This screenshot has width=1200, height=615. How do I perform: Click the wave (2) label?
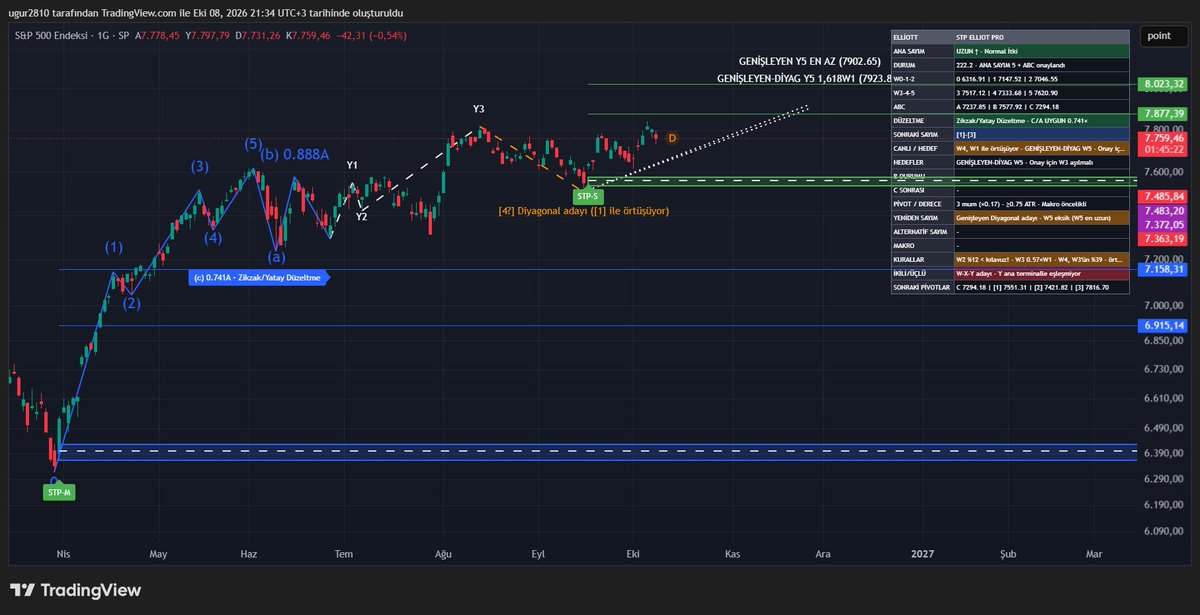pos(132,303)
